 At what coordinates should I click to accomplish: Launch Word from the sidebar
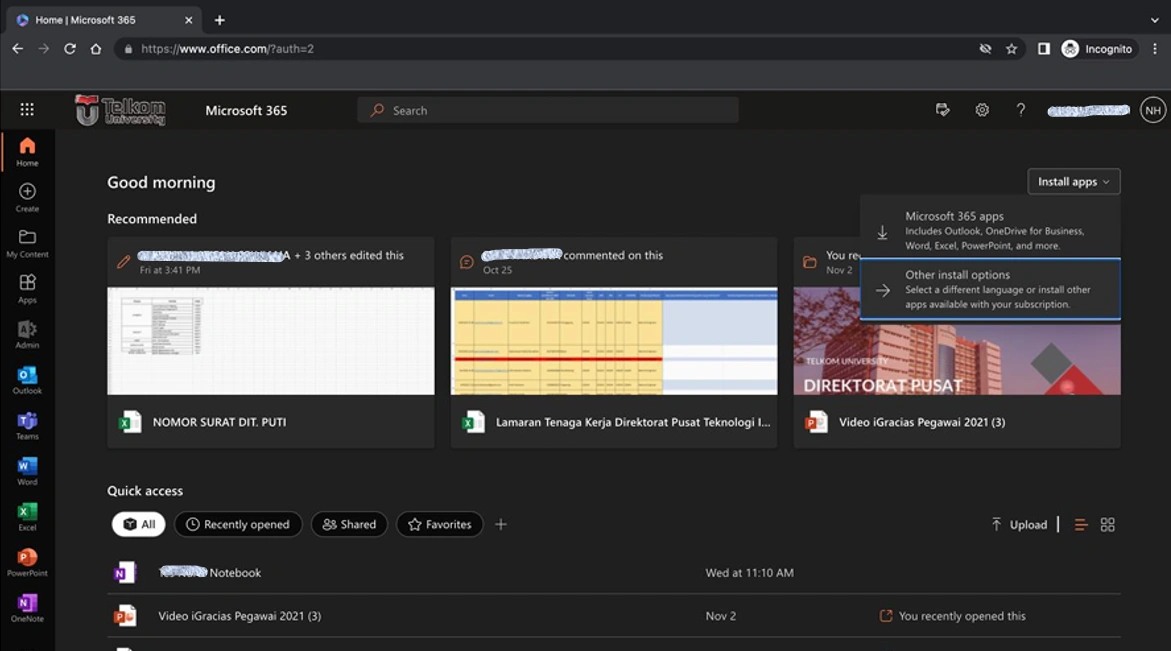[x=27, y=471]
